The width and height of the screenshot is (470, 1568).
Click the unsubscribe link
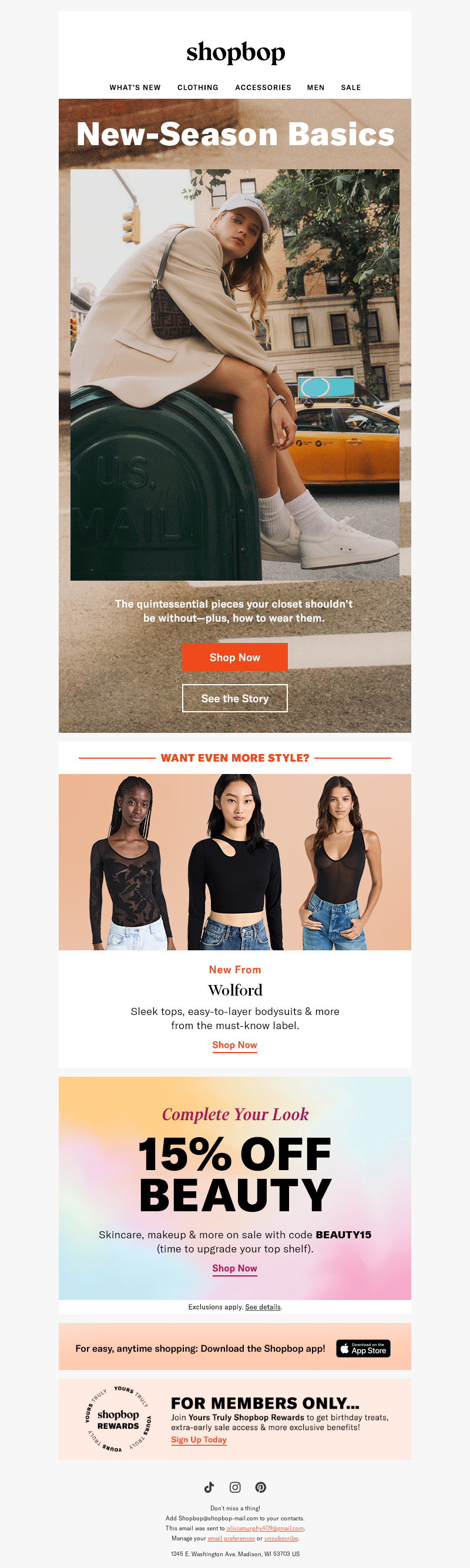tap(281, 1538)
